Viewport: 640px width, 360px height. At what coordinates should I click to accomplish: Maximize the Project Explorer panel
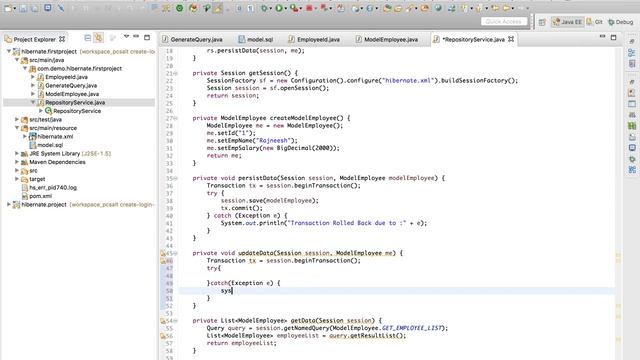coord(147,38)
